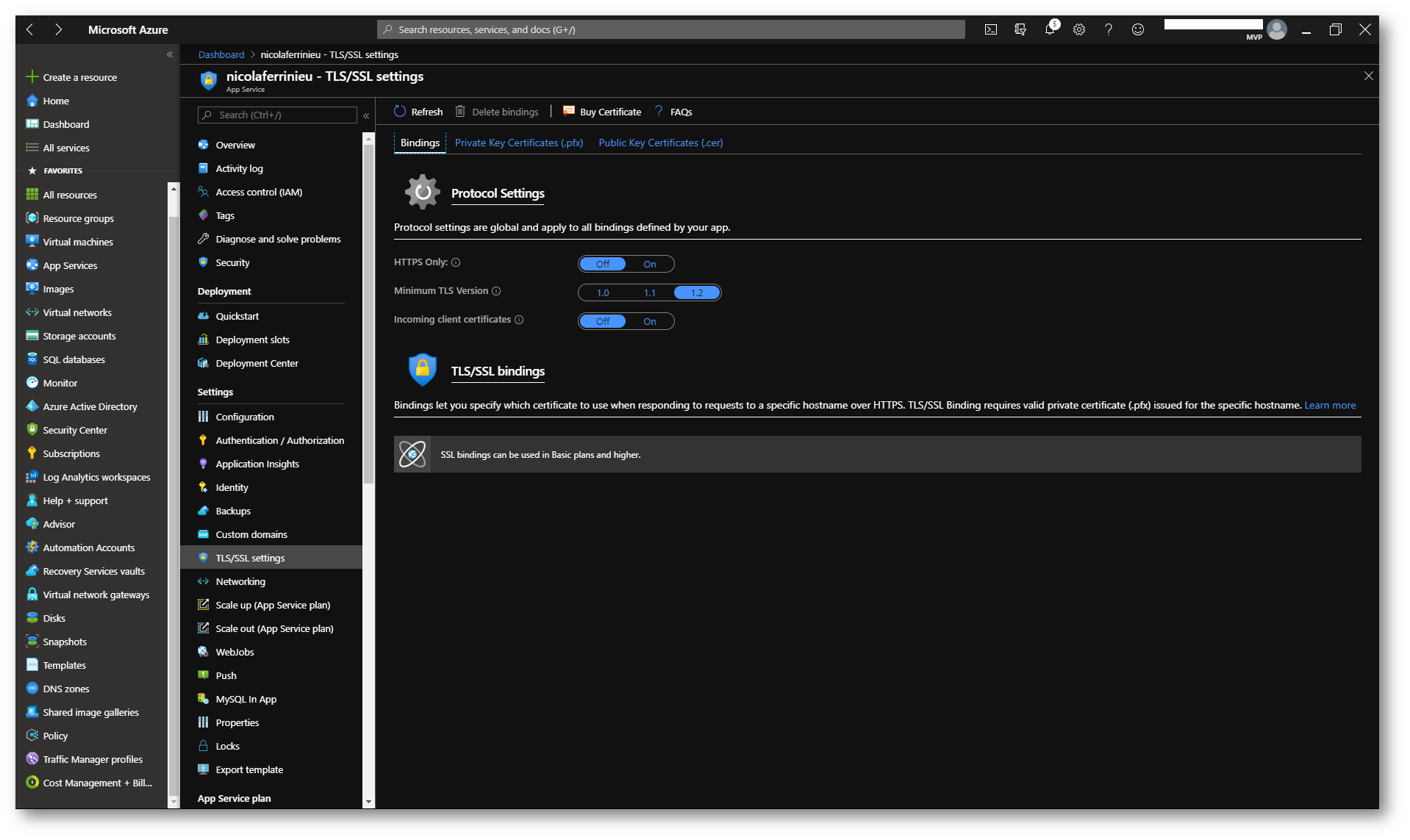Open Diagnose and solve problems
Screen dimensions: 1410x840
pyautogui.click(x=278, y=239)
